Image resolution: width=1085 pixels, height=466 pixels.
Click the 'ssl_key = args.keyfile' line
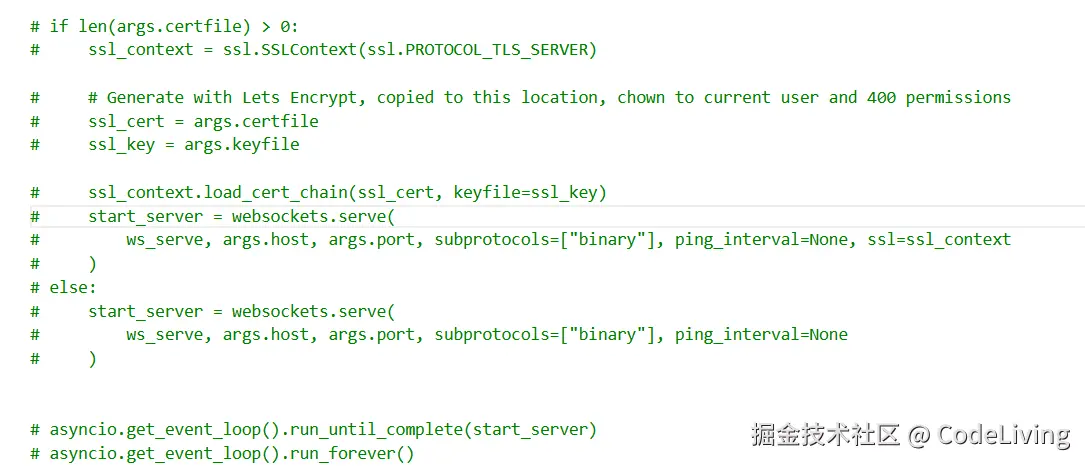click(x=193, y=145)
